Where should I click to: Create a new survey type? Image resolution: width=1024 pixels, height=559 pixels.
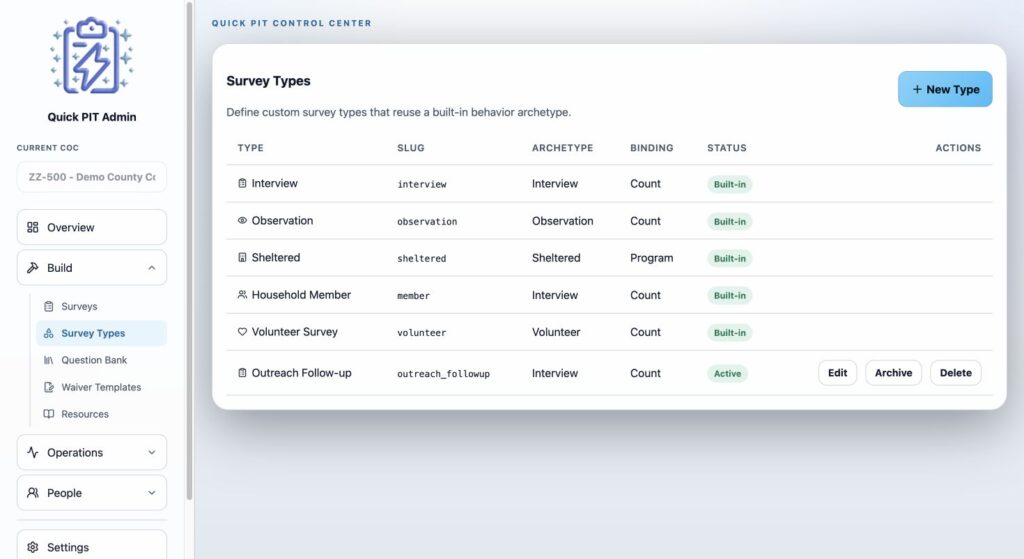(945, 89)
